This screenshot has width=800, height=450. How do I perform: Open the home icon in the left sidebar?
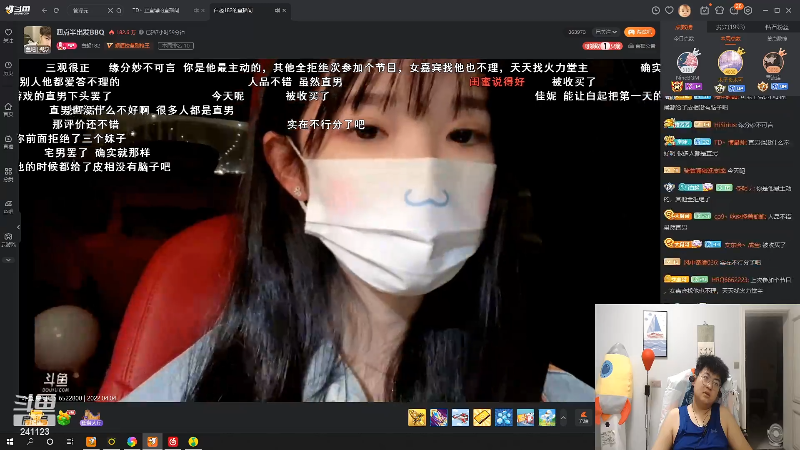coord(8,109)
